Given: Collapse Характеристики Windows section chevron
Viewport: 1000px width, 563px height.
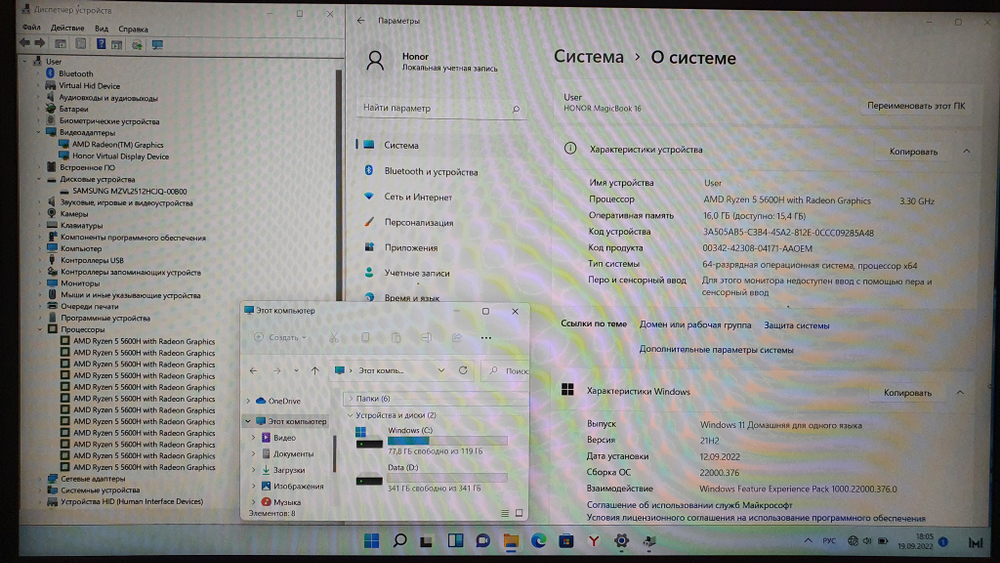Looking at the screenshot, I should [x=960, y=392].
